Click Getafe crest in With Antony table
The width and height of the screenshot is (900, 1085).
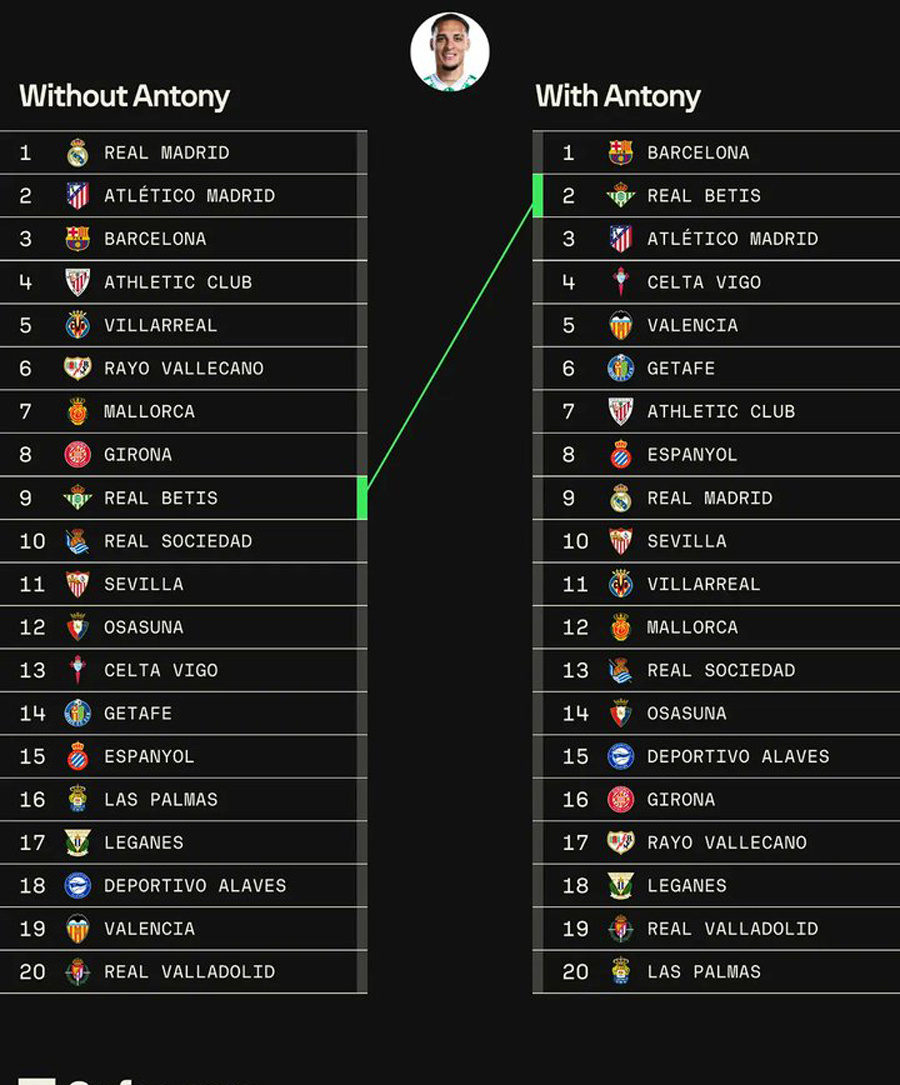pyautogui.click(x=621, y=368)
